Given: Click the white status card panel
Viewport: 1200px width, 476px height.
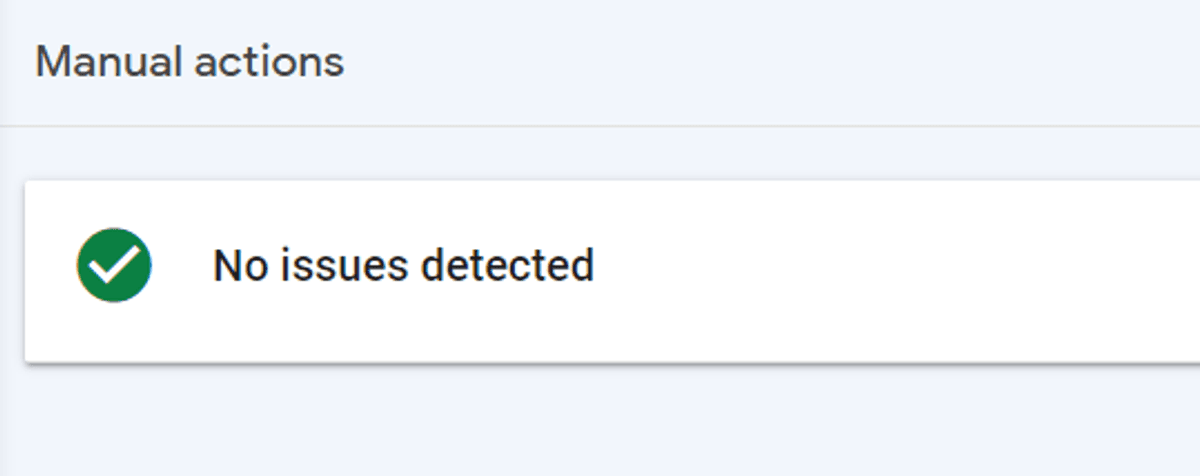Looking at the screenshot, I should pyautogui.click(x=612, y=271).
